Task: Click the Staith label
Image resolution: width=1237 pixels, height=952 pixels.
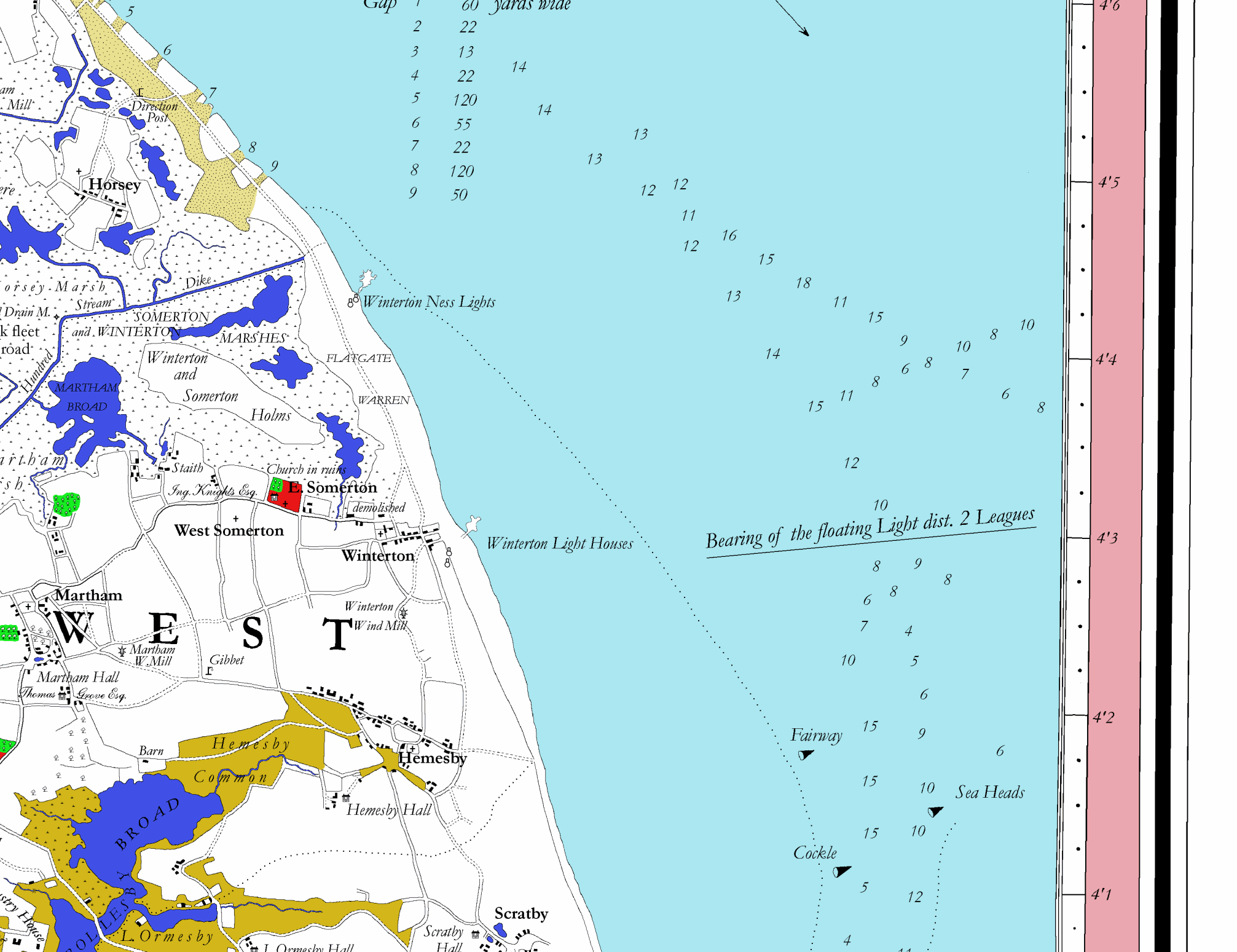Action: (187, 468)
